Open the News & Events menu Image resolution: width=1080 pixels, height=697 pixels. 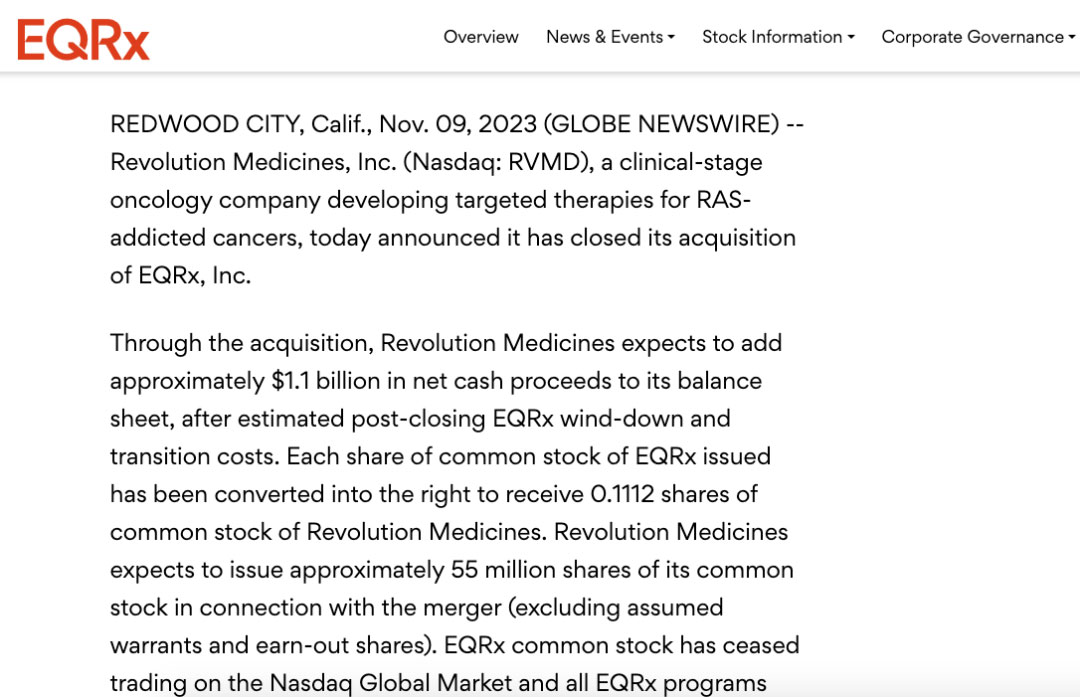pos(604,37)
